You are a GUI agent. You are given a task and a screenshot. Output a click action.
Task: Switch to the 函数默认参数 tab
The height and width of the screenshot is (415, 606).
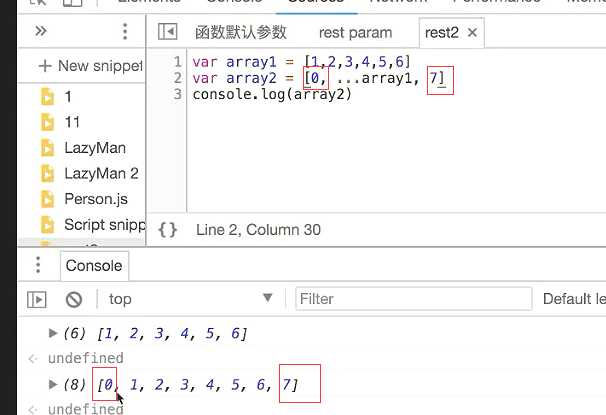pyautogui.click(x=241, y=32)
